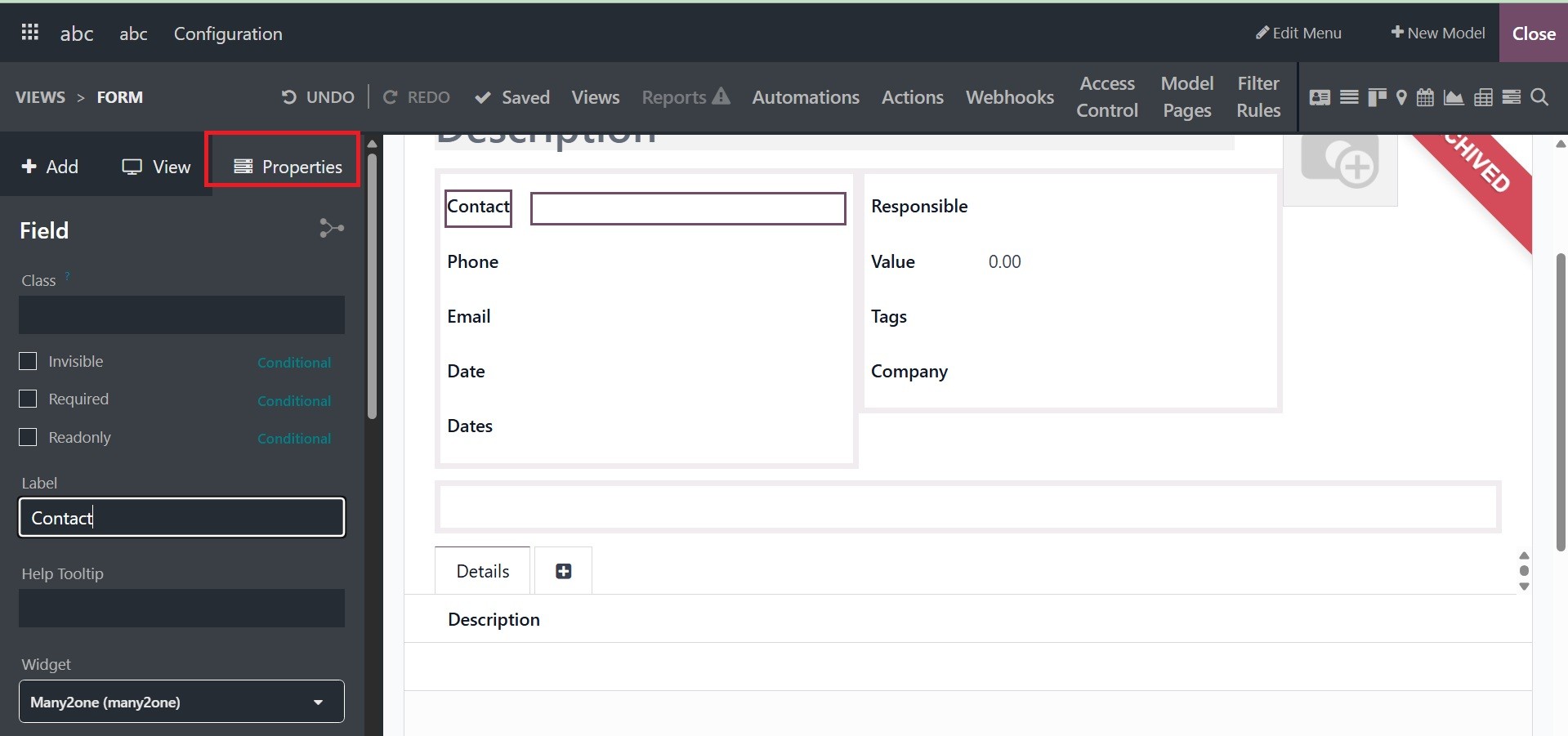The height and width of the screenshot is (736, 1568).
Task: Add a new notebook tab with plus icon
Action: click(563, 571)
